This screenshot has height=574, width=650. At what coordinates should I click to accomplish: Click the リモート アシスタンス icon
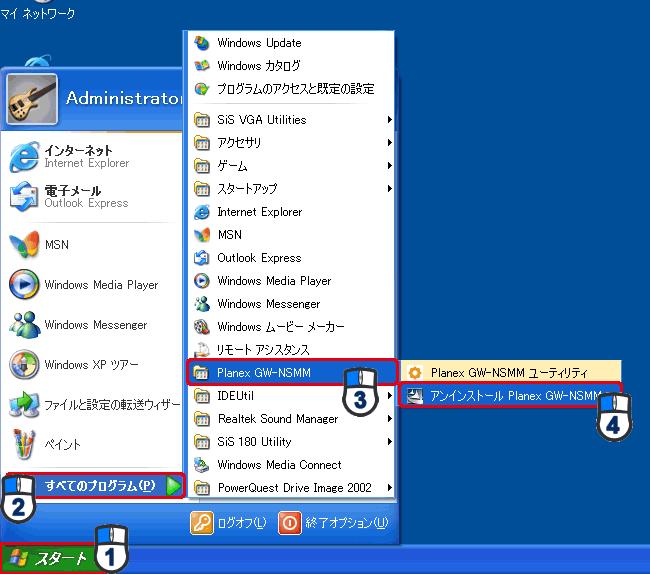(202, 350)
